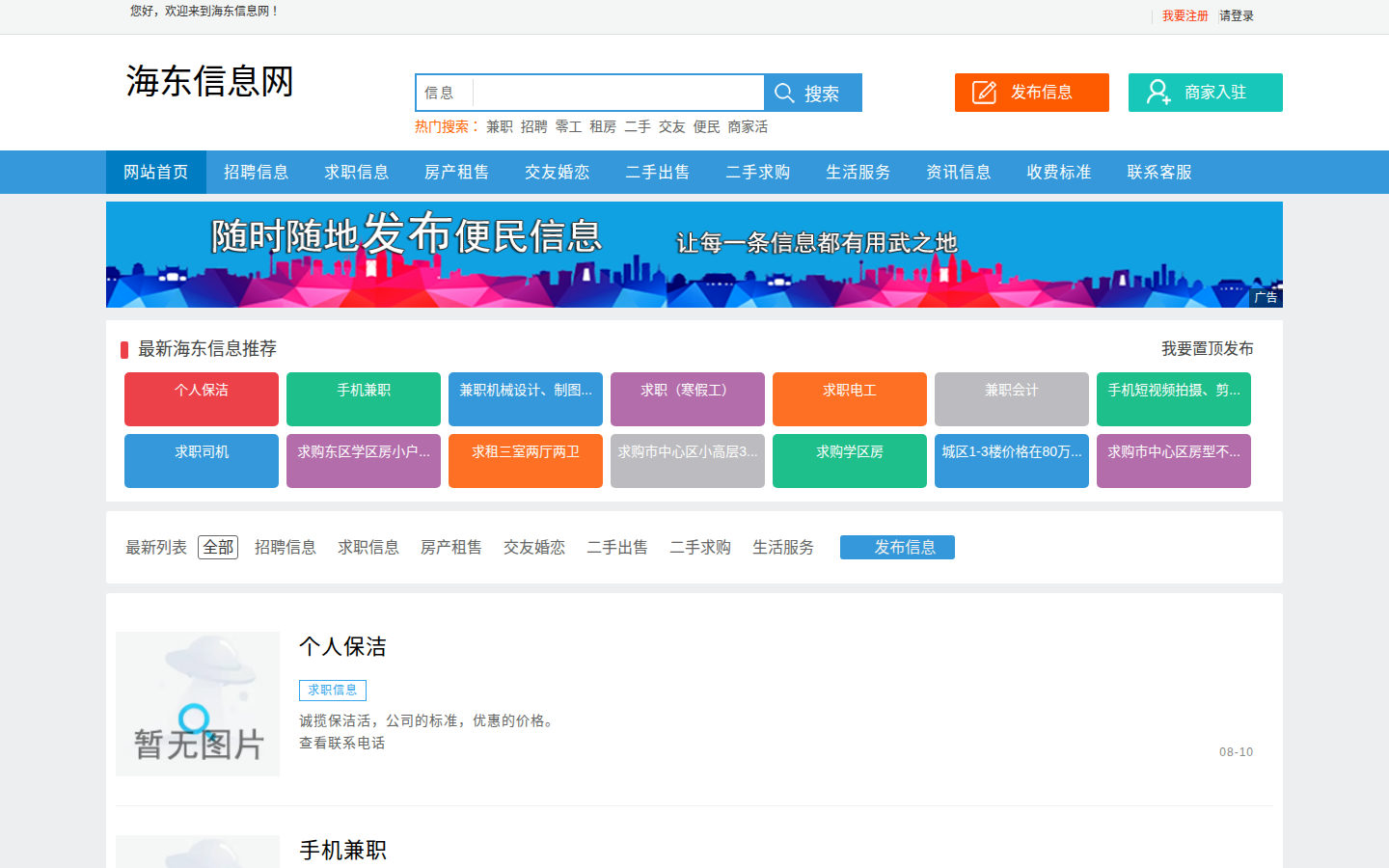Image resolution: width=1389 pixels, height=868 pixels.
Task: Filter latest list by 招聘信息
Action: pos(286,547)
